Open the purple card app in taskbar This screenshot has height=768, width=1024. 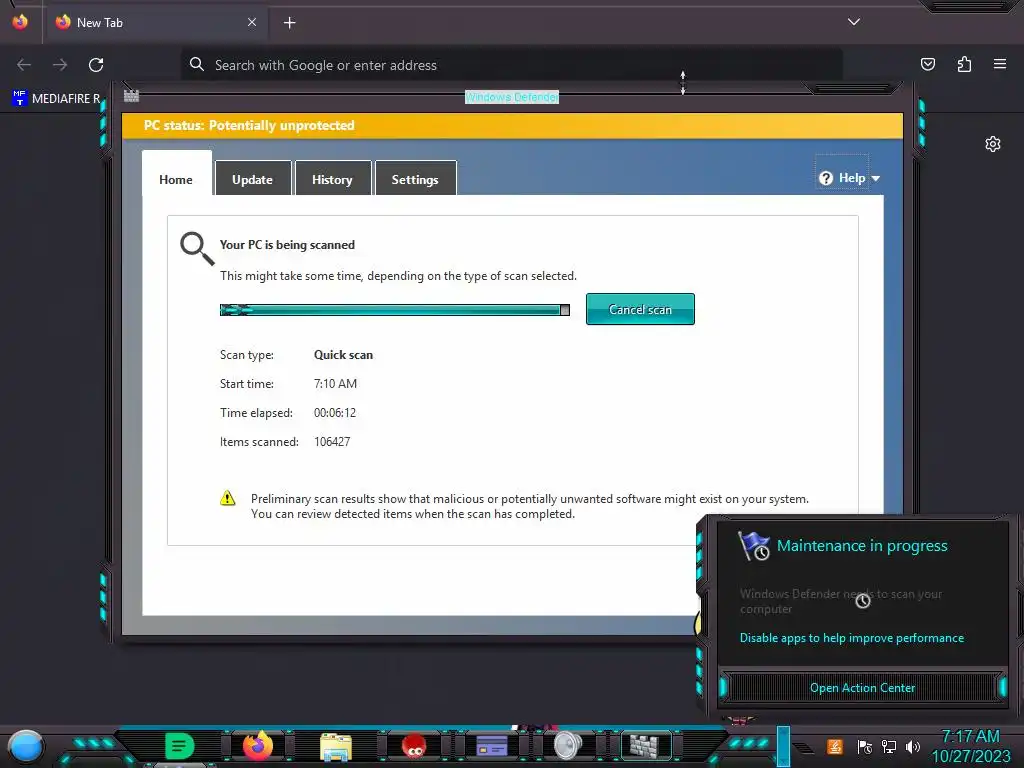tap(492, 745)
